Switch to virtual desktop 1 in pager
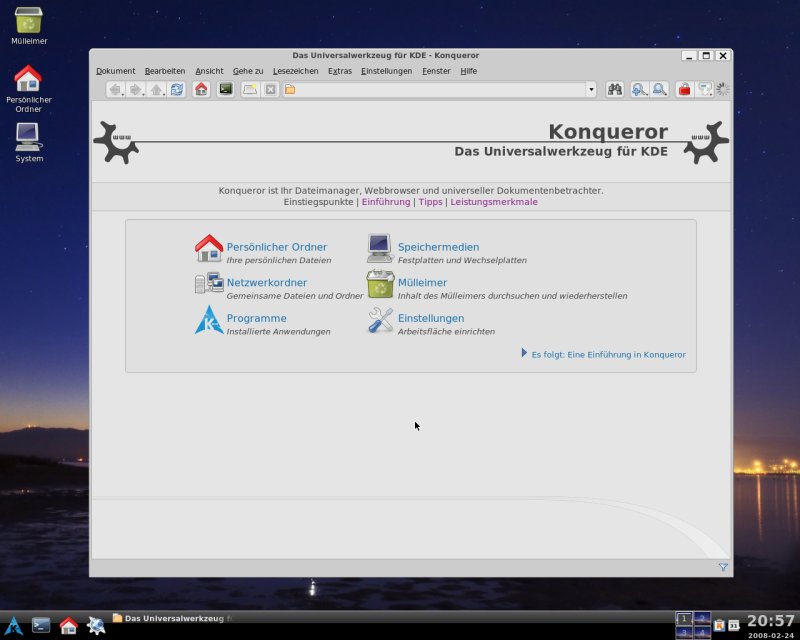The width and height of the screenshot is (800, 640). click(684, 619)
